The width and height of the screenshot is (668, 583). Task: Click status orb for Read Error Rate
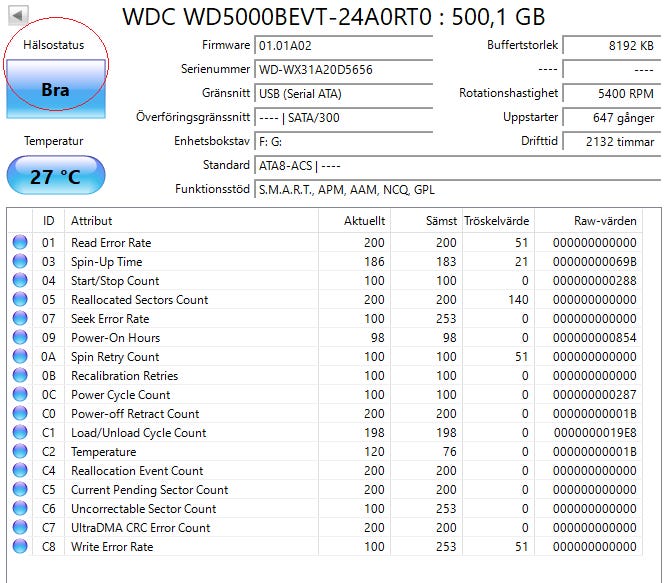[20, 242]
